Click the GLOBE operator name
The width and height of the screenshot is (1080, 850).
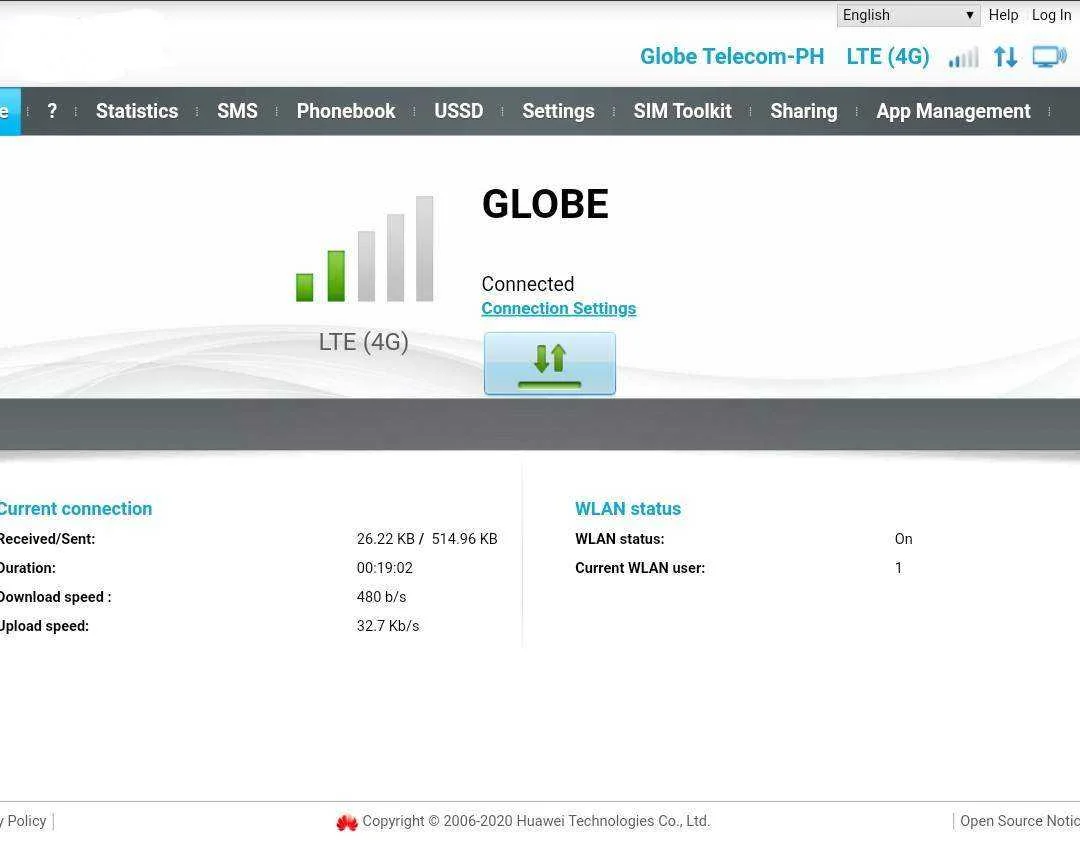(545, 204)
